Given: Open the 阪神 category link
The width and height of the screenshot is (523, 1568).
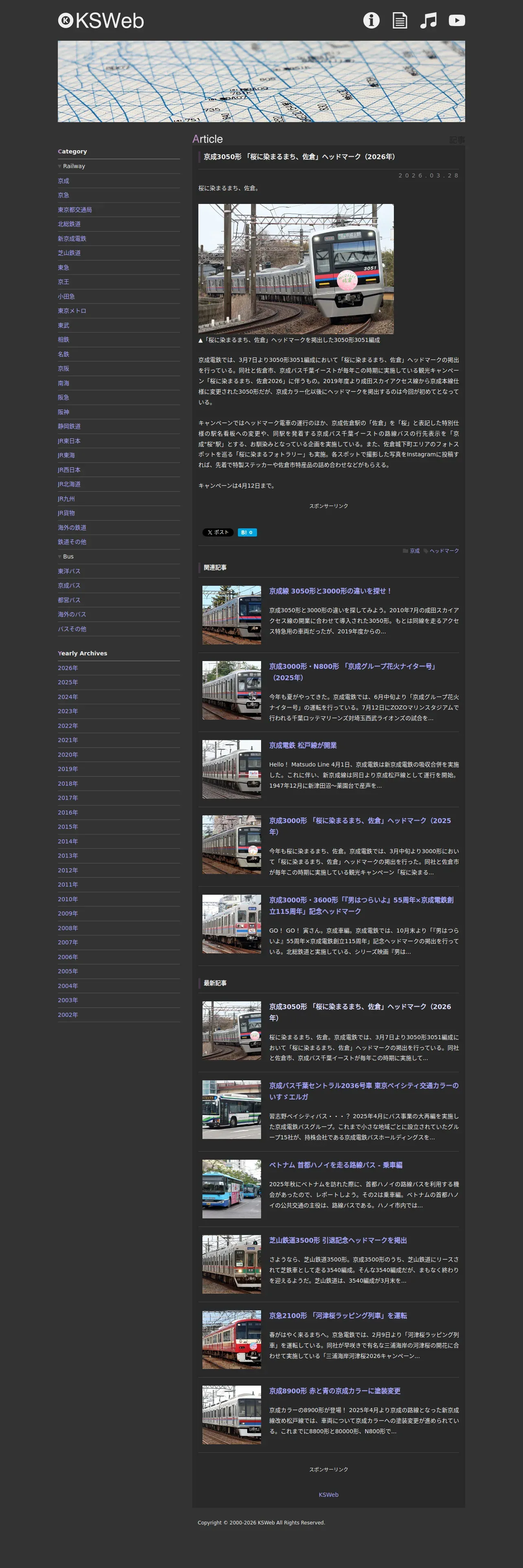Looking at the screenshot, I should click(x=63, y=412).
